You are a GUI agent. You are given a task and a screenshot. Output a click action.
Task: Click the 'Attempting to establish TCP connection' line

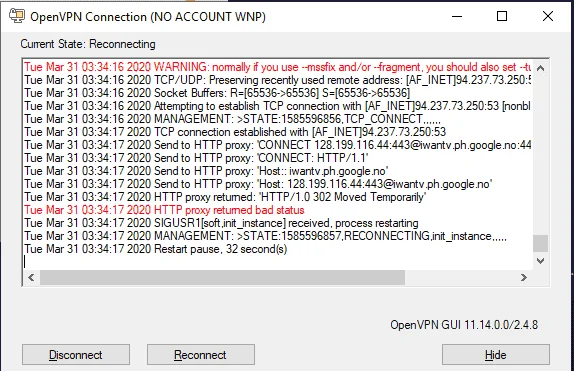[277, 106]
